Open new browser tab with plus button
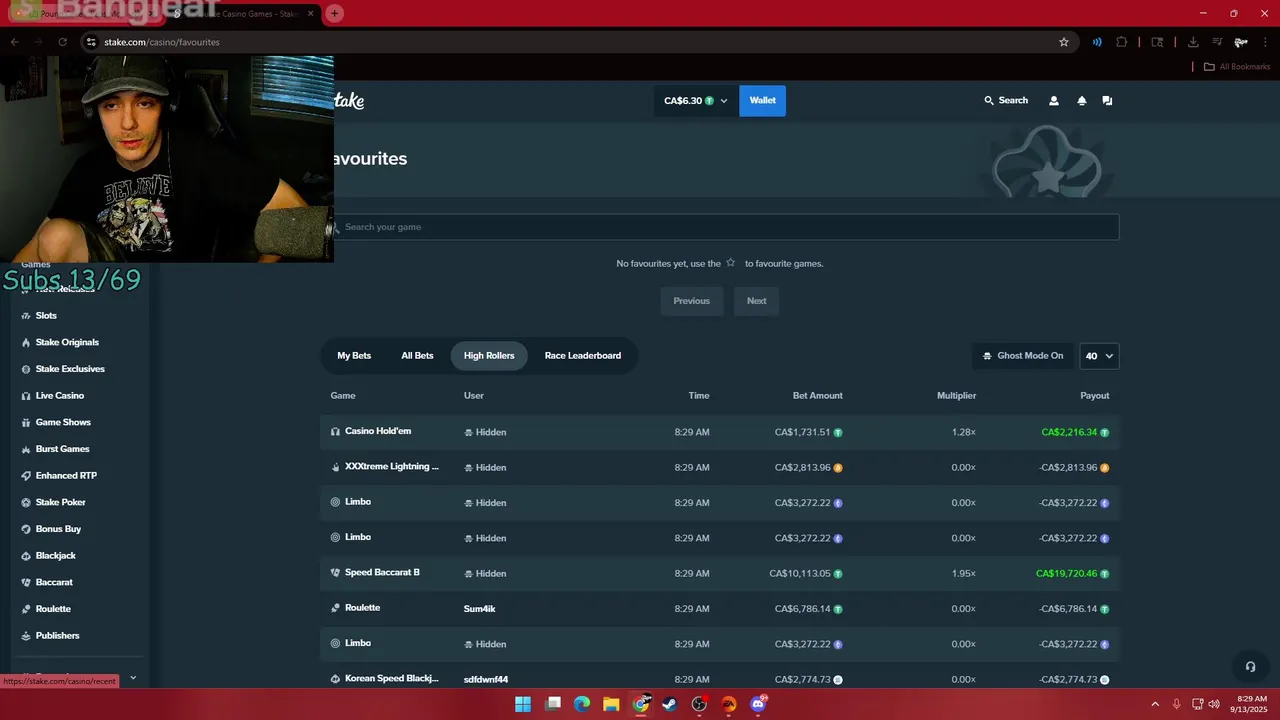Screen dimensions: 1280x720 tap(334, 13)
